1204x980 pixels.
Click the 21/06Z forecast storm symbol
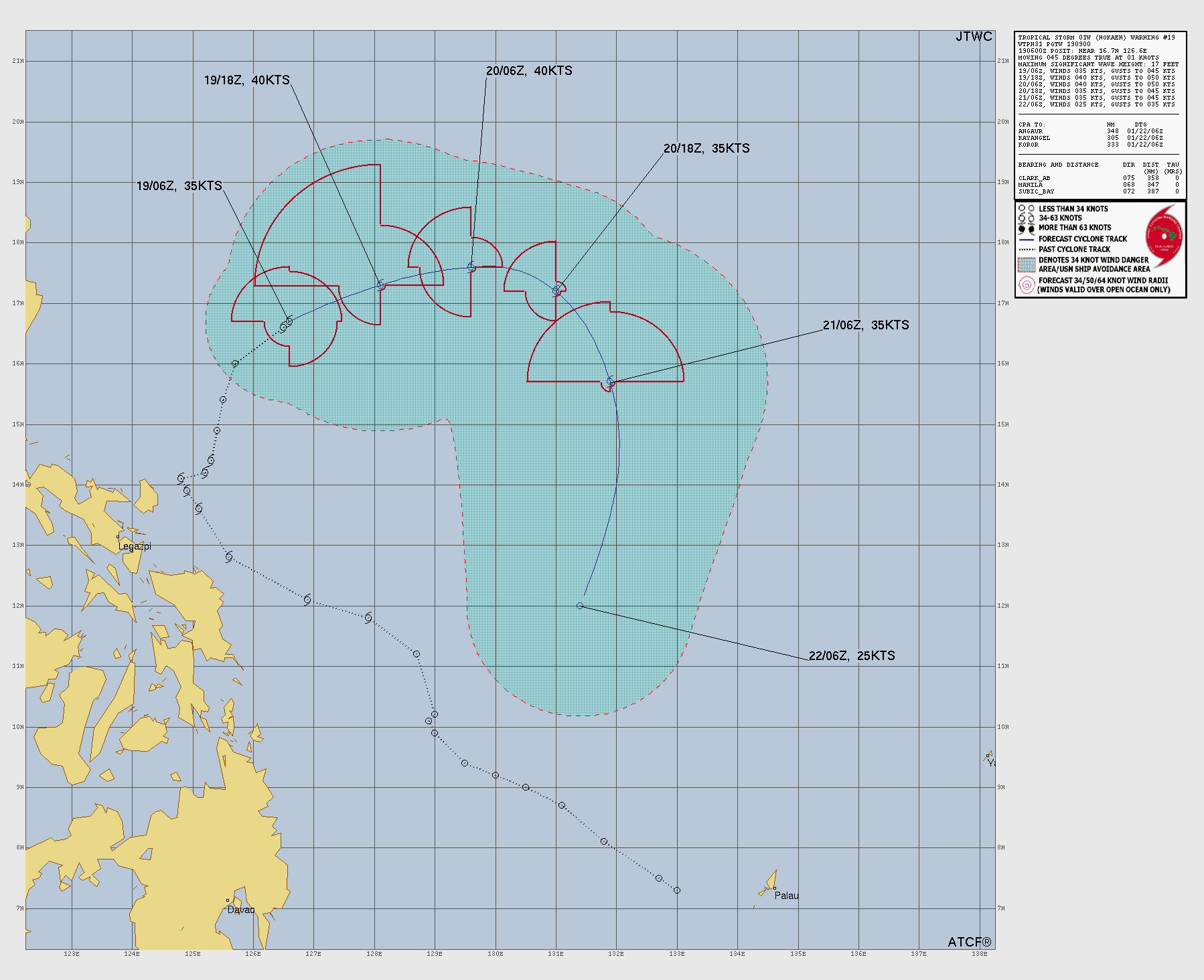click(x=610, y=382)
